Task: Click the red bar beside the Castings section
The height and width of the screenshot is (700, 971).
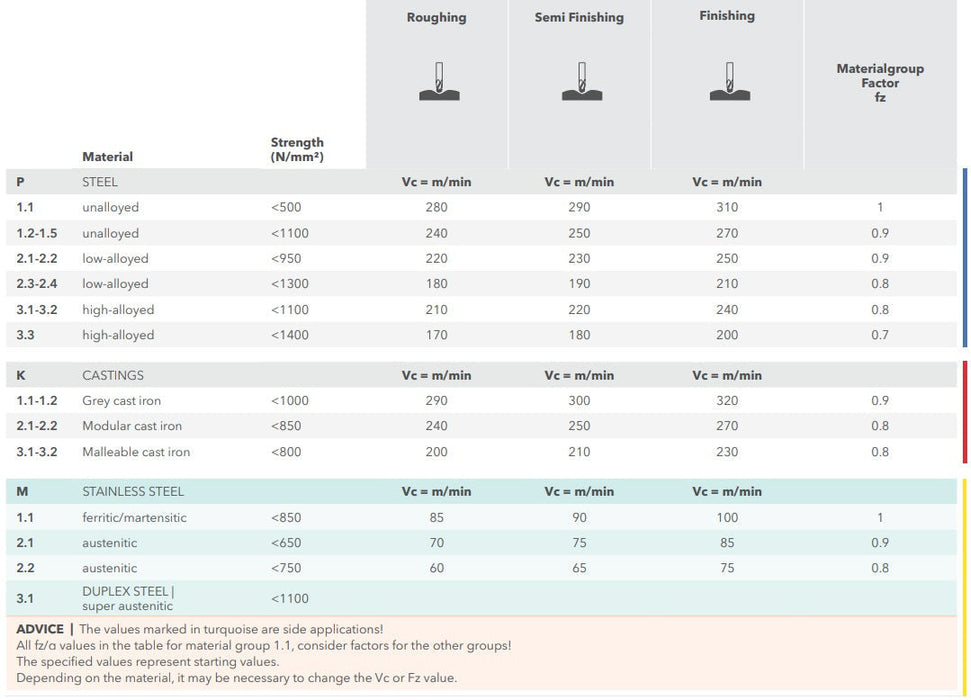Action: (x=964, y=412)
